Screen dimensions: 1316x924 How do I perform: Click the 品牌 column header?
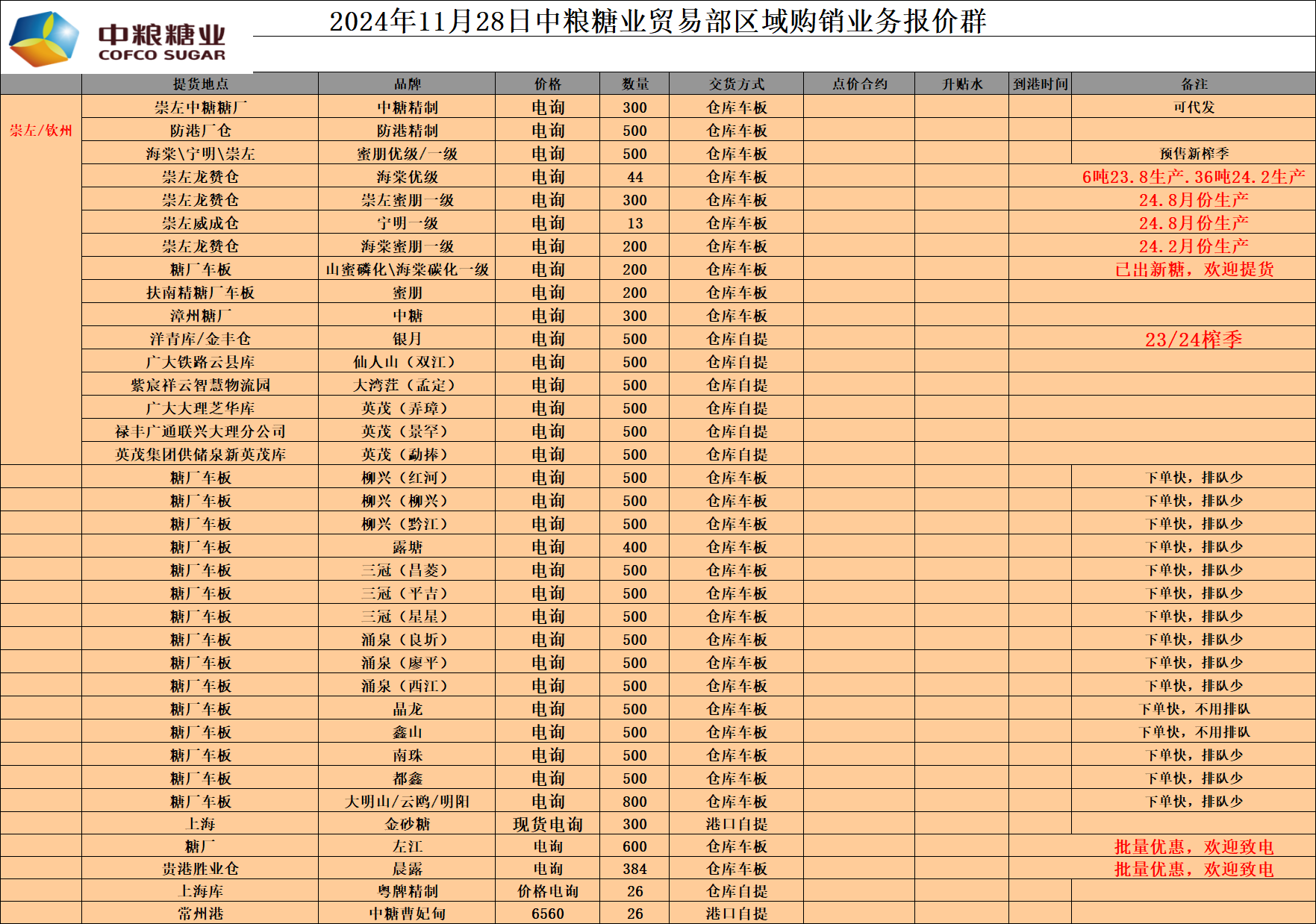tap(407, 84)
